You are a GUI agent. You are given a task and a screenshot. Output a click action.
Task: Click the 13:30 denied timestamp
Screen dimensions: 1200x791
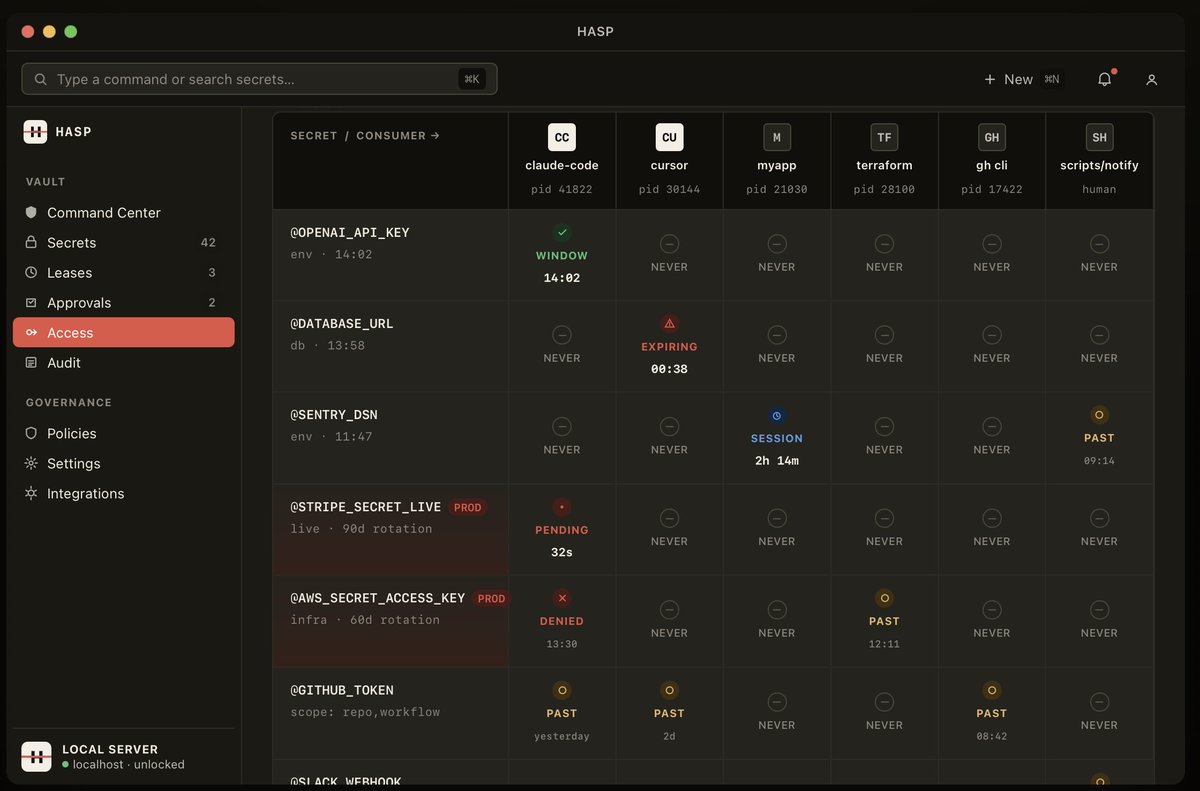point(562,644)
